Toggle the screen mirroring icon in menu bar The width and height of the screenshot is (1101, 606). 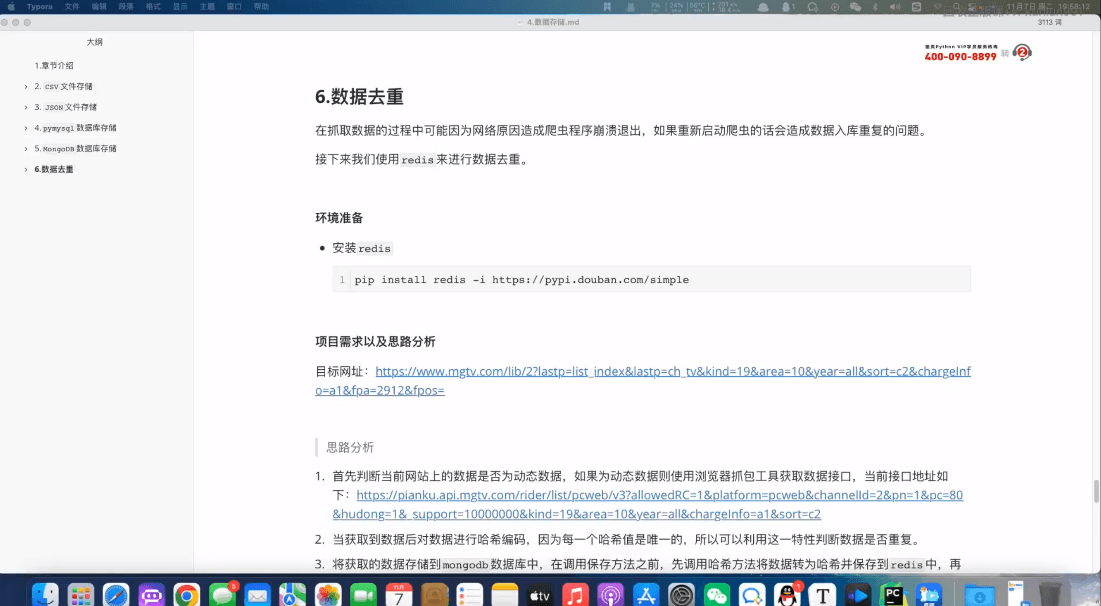[971, 7]
